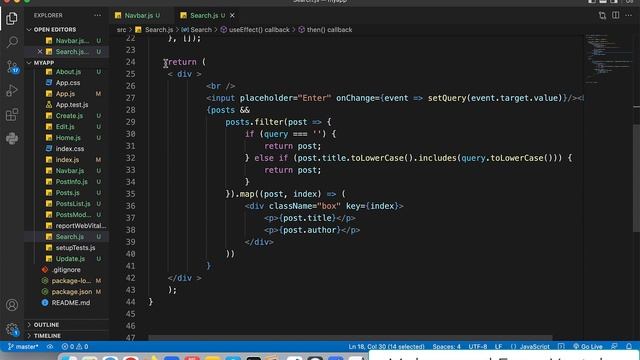Viewport: 640px width, 360px height.
Task: Open Edit.js in the explorer
Action: click(x=65, y=127)
